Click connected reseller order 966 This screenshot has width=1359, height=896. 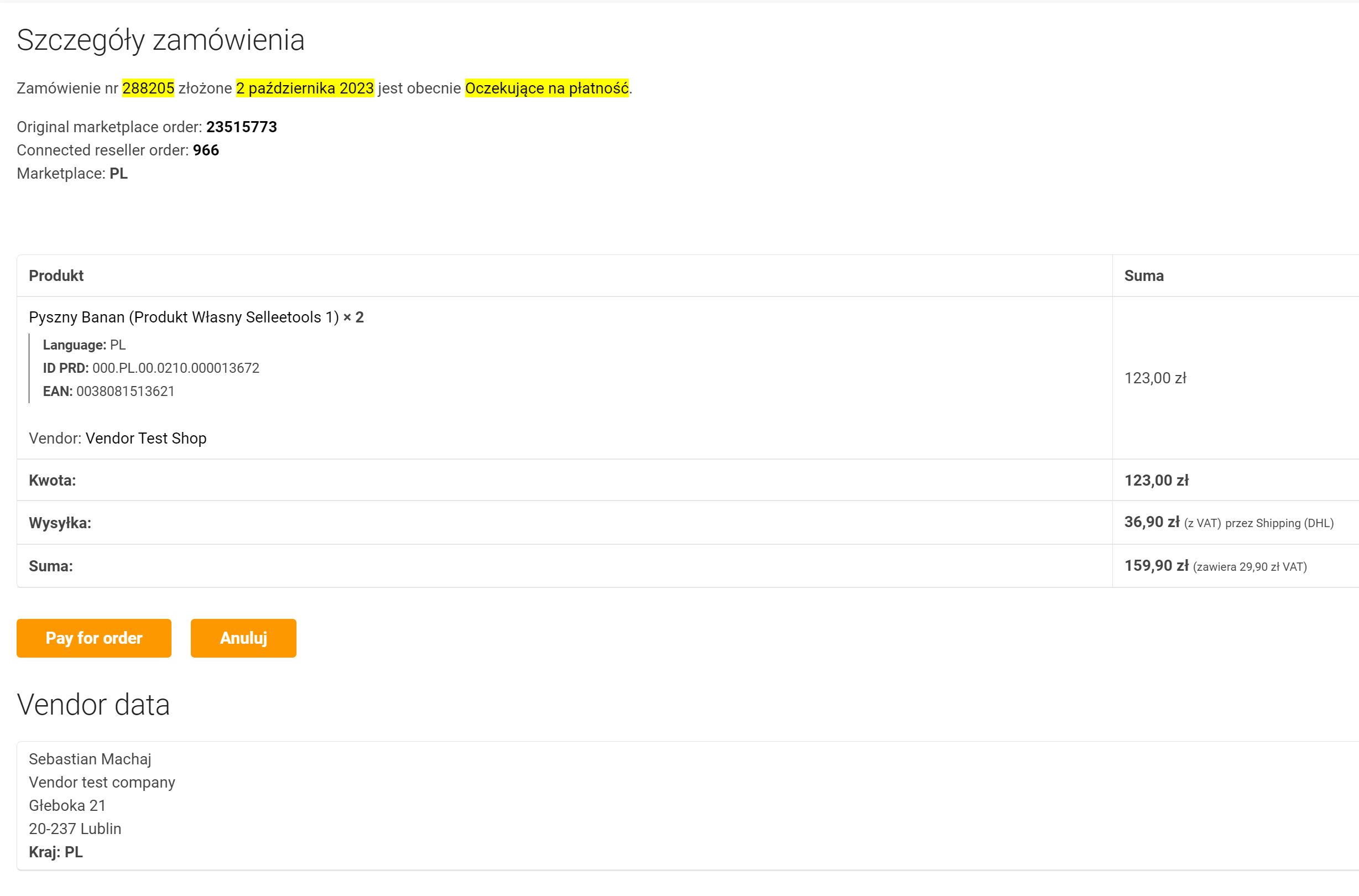[206, 150]
